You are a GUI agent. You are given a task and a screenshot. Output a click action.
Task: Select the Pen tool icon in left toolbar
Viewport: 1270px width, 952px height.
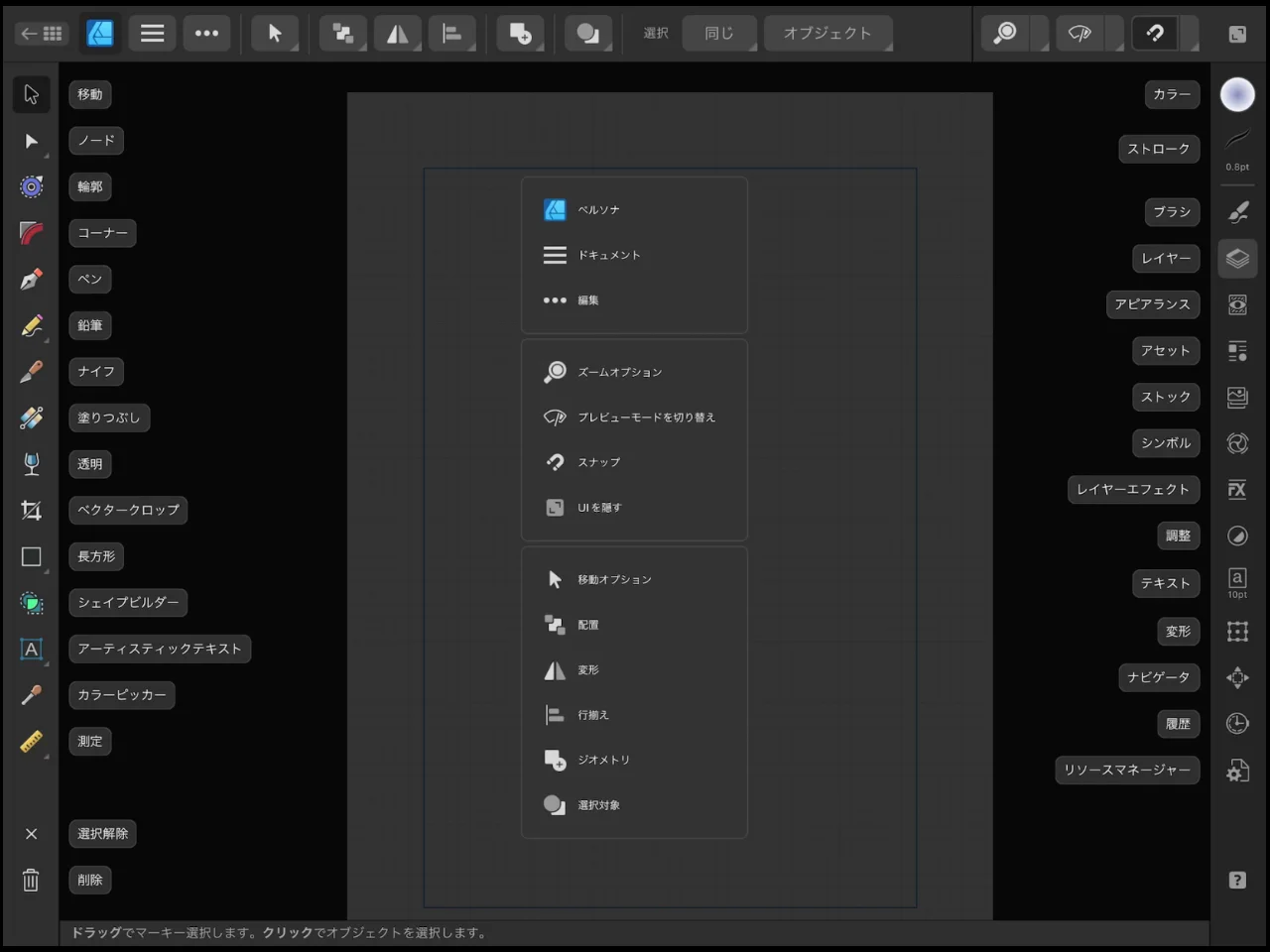pos(32,280)
